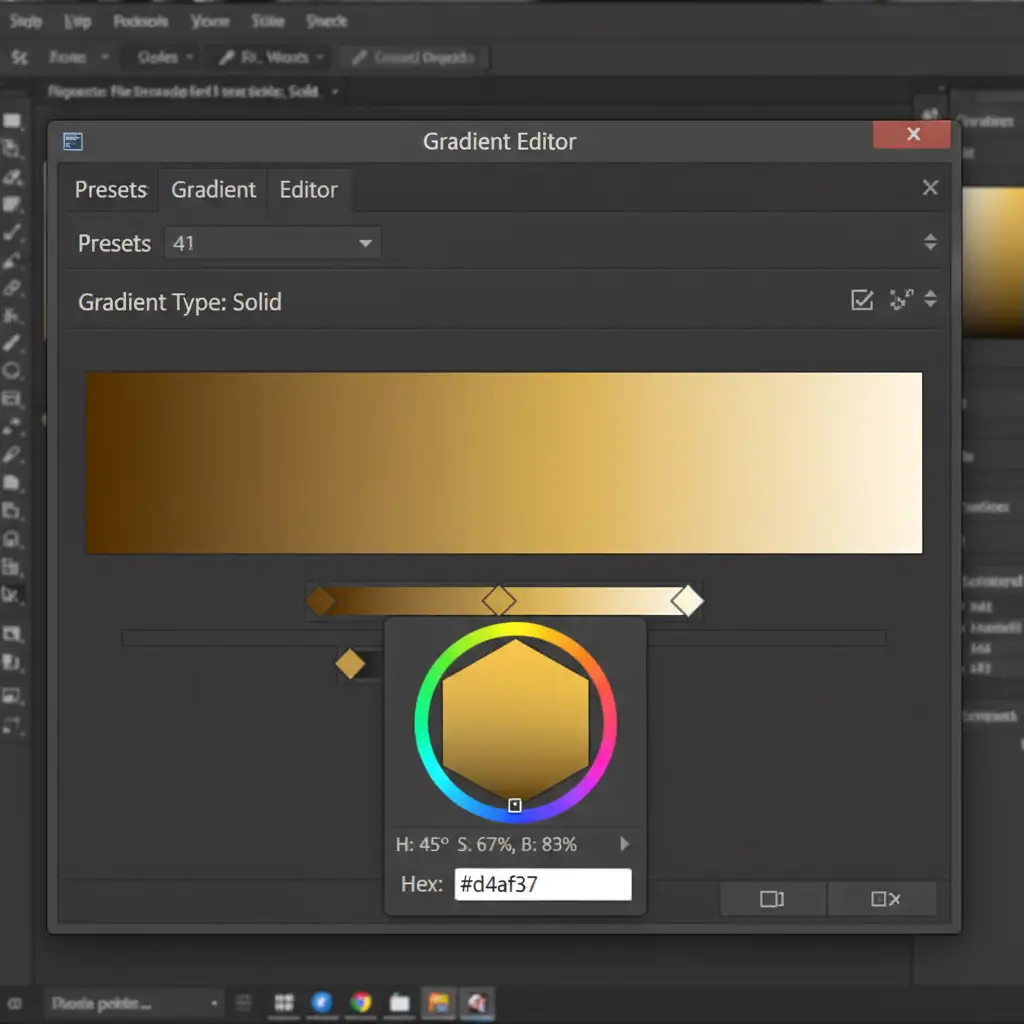Click the scatter-points icon next to the checkbox
Image resolution: width=1024 pixels, height=1024 pixels.
click(x=900, y=299)
